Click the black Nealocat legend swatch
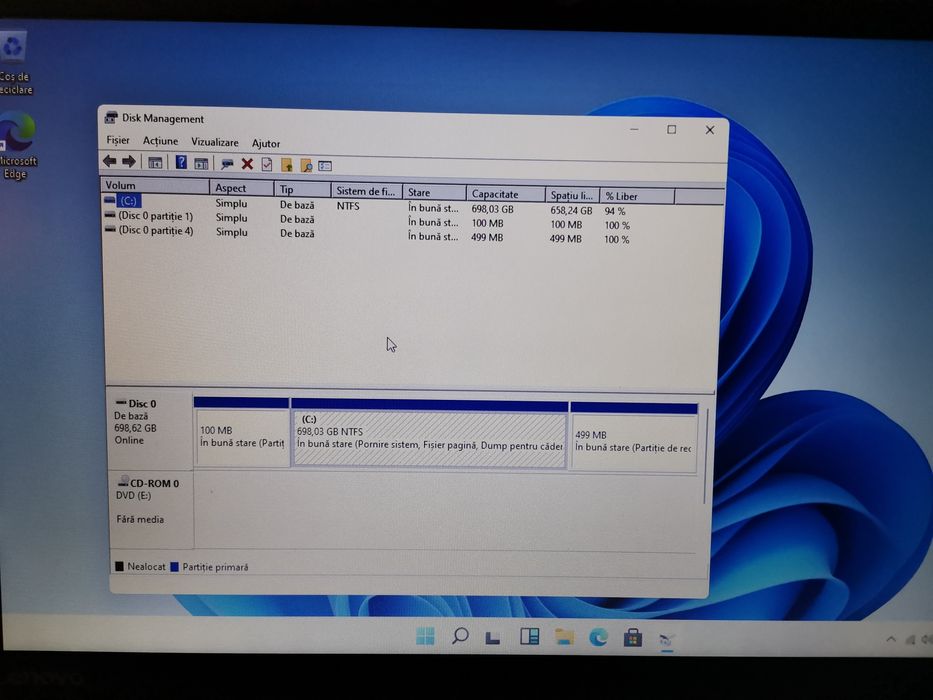Image resolution: width=933 pixels, height=700 pixels. pos(120,566)
